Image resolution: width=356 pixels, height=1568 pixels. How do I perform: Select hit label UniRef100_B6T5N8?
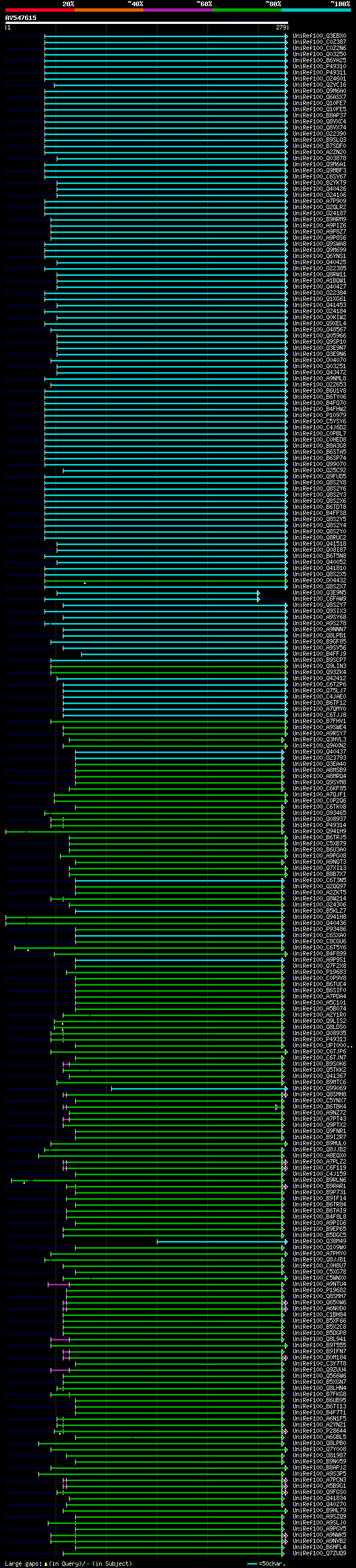pyautogui.click(x=319, y=556)
